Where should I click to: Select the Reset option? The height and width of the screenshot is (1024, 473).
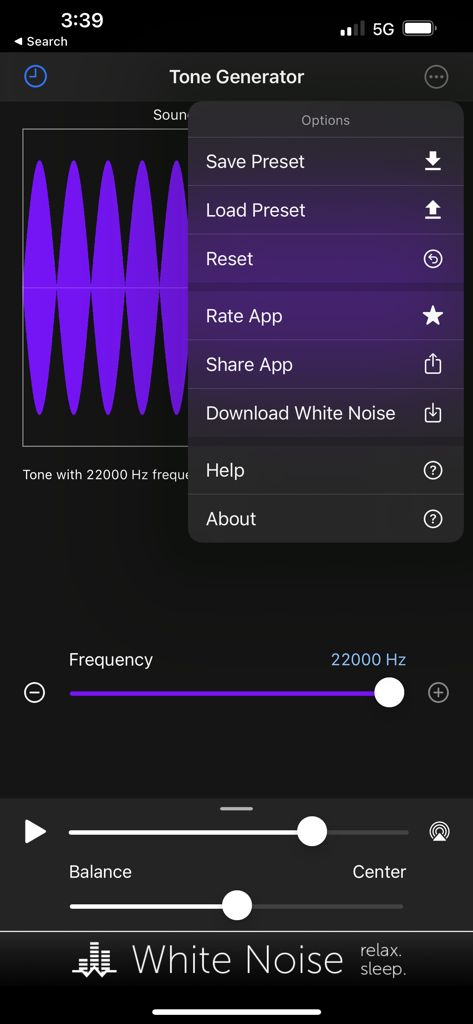[x=325, y=259]
